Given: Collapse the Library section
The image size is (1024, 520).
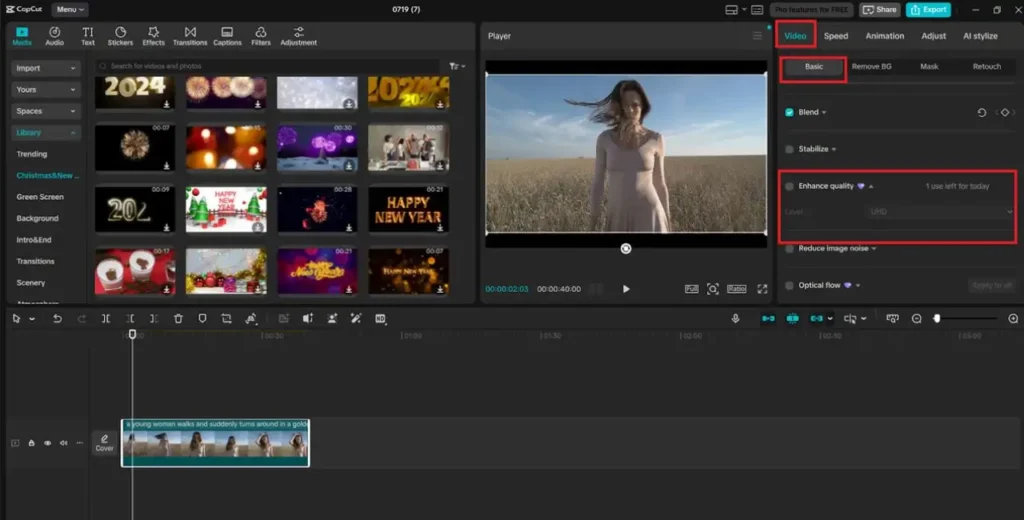Looking at the screenshot, I should 46,133.
